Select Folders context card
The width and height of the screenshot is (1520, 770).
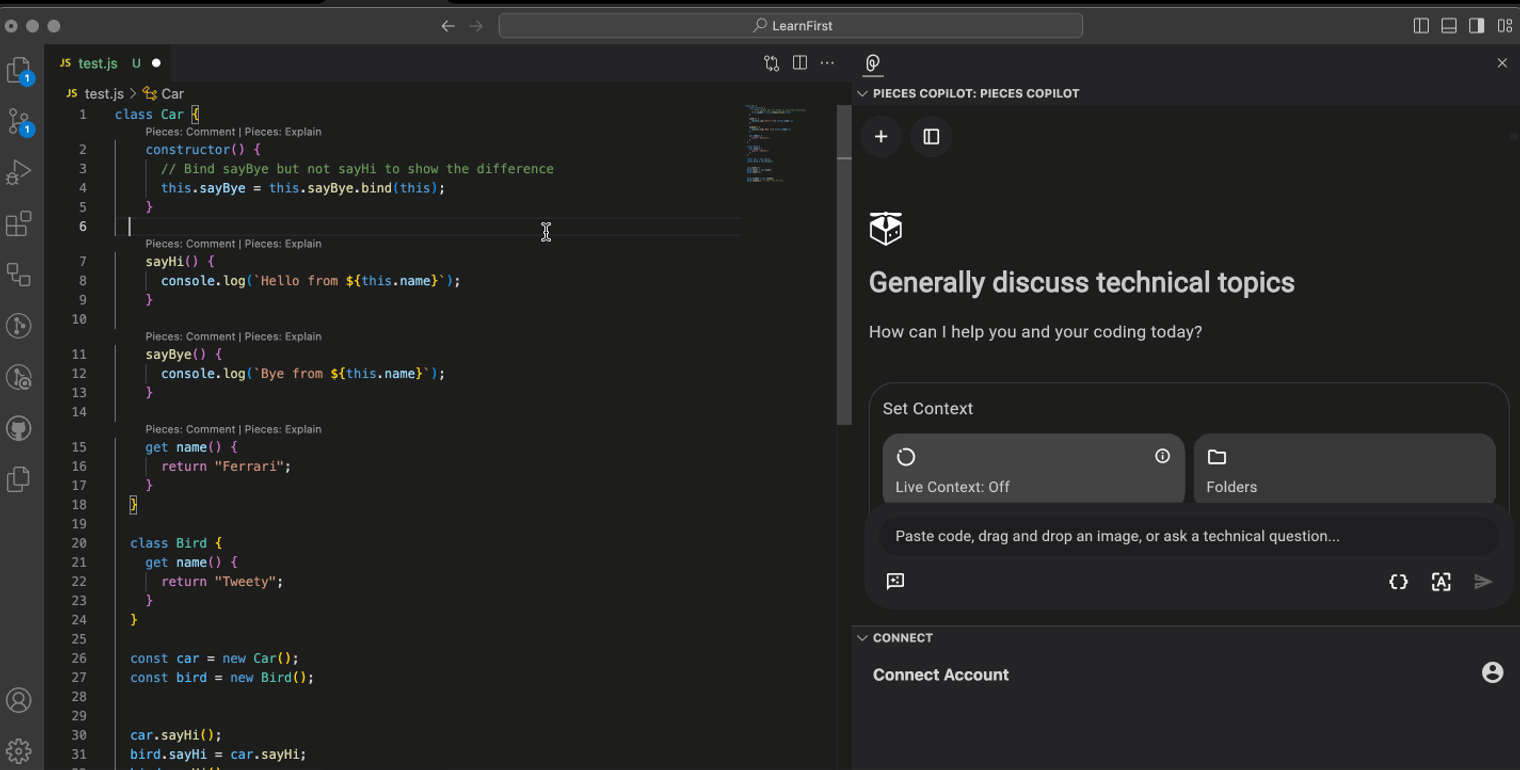coord(1344,469)
